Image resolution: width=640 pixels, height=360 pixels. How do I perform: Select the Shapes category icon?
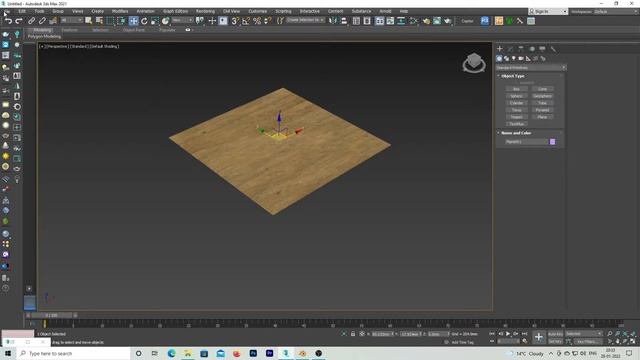[506, 58]
